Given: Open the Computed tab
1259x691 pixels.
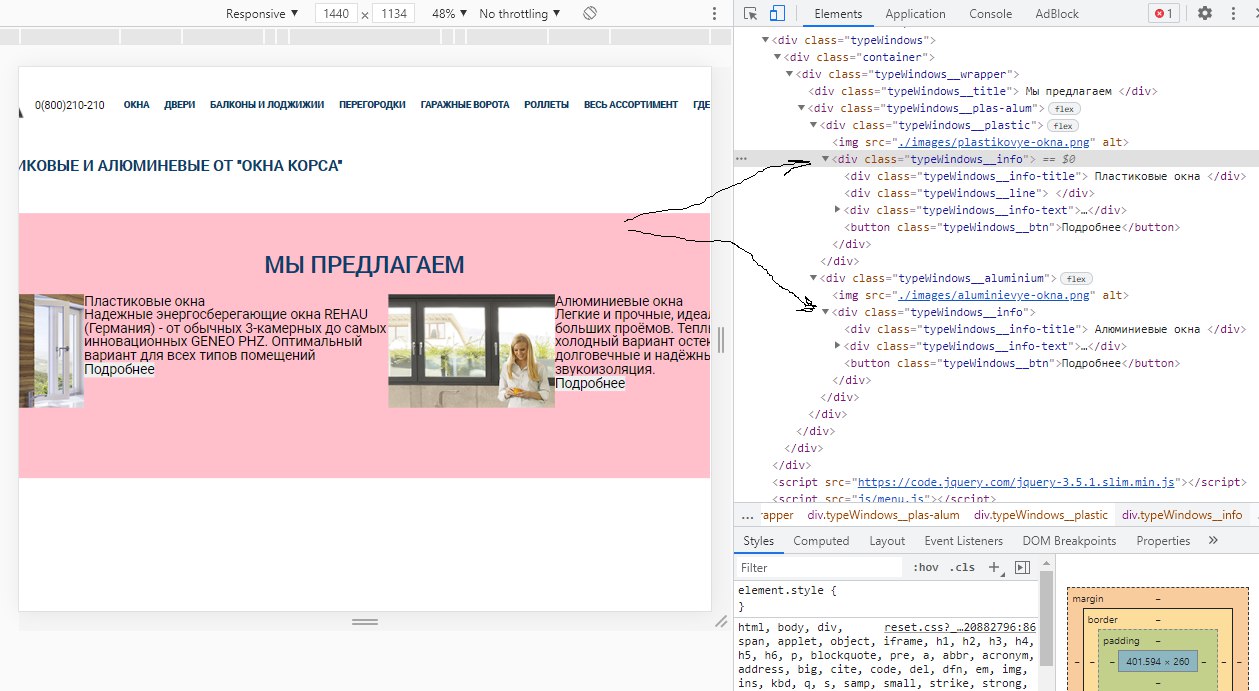Looking at the screenshot, I should 821,541.
